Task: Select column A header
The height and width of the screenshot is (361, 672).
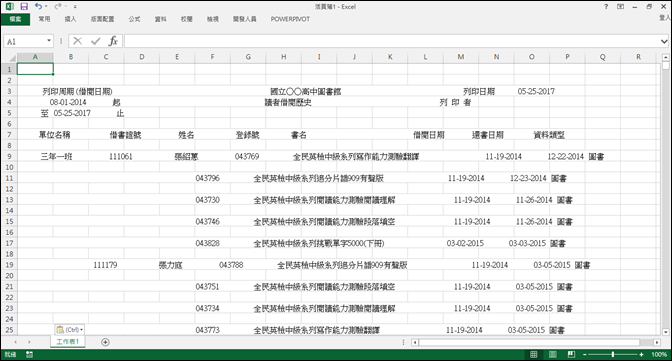Action: point(35,57)
